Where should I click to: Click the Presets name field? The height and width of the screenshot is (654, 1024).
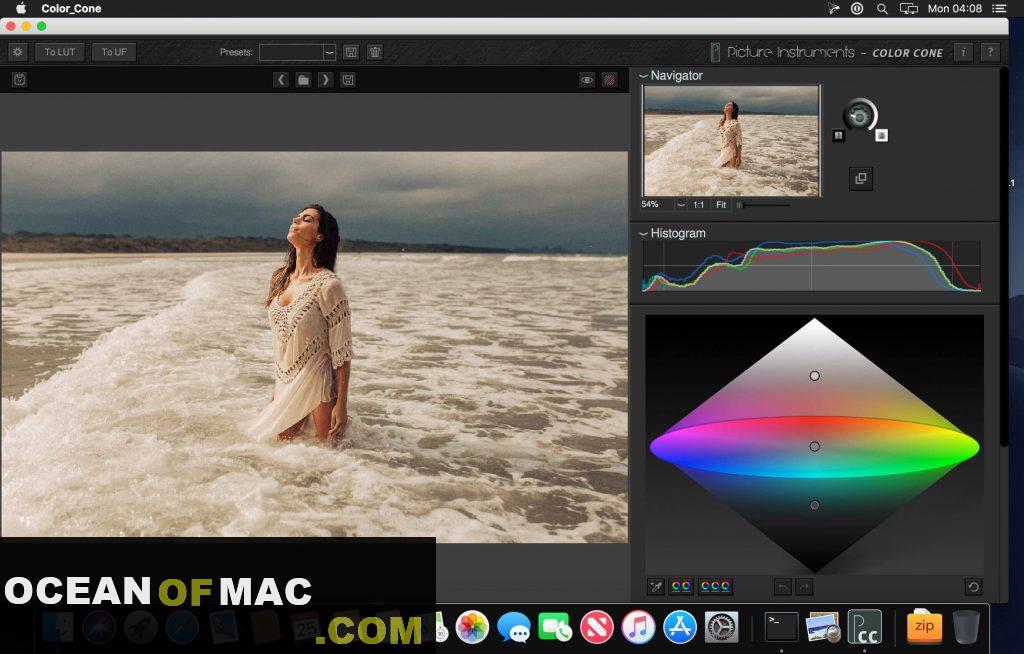[x=291, y=52]
